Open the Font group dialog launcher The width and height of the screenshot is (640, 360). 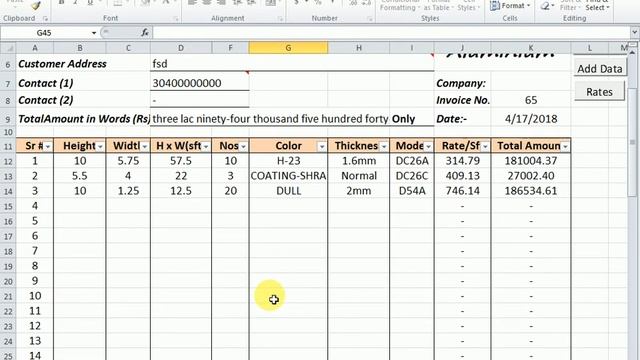tap(176, 19)
